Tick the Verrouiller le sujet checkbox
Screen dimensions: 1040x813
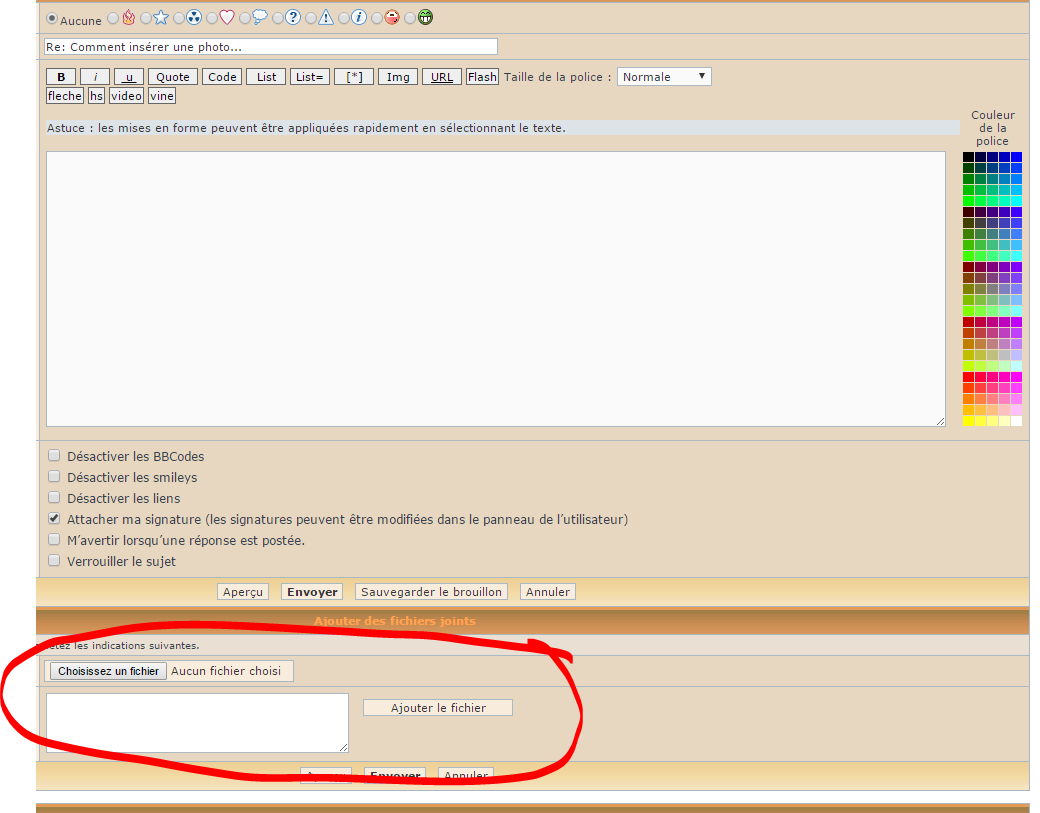point(54,561)
